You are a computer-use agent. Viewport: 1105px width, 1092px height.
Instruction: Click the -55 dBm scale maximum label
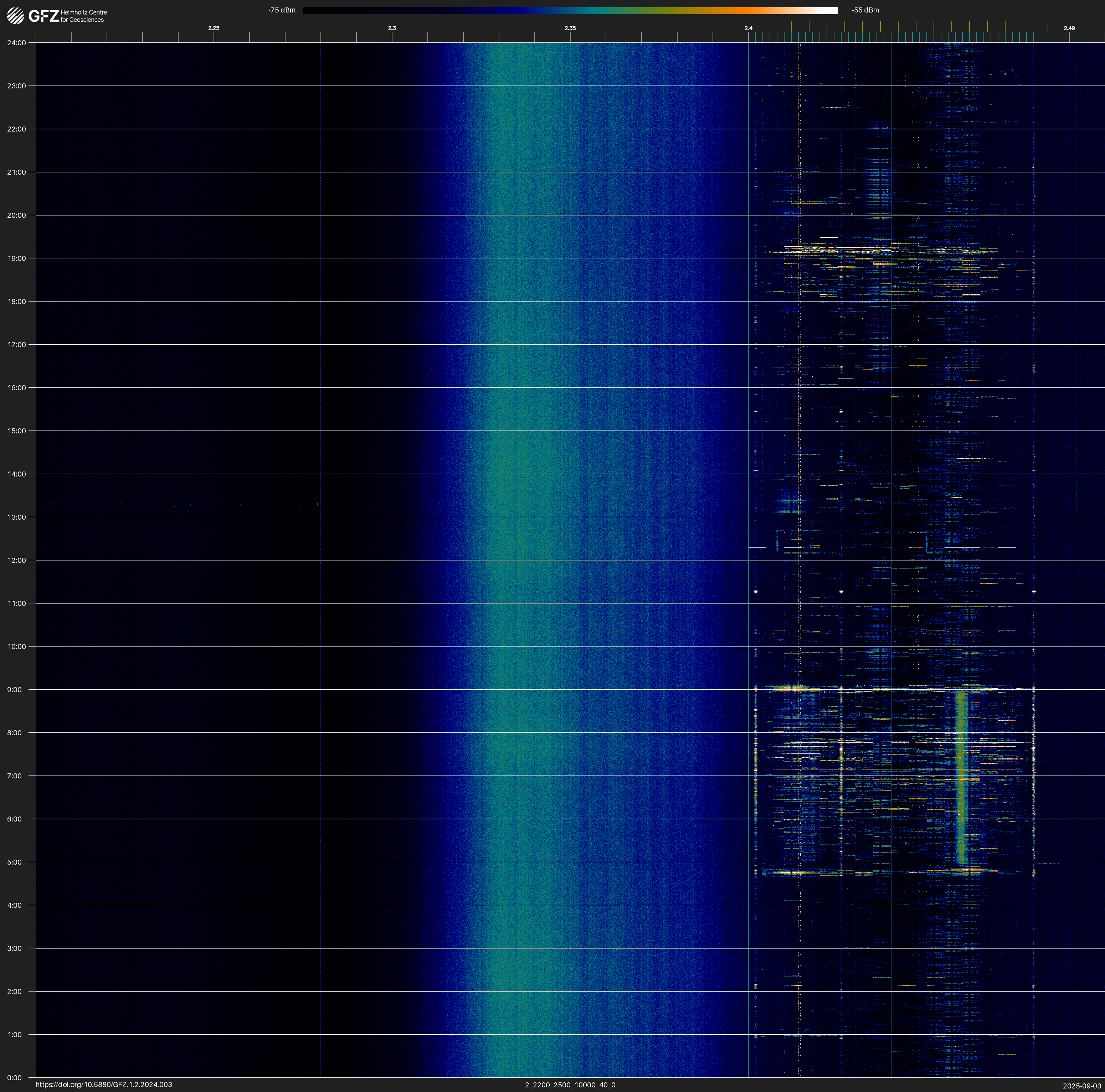pyautogui.click(x=865, y=10)
